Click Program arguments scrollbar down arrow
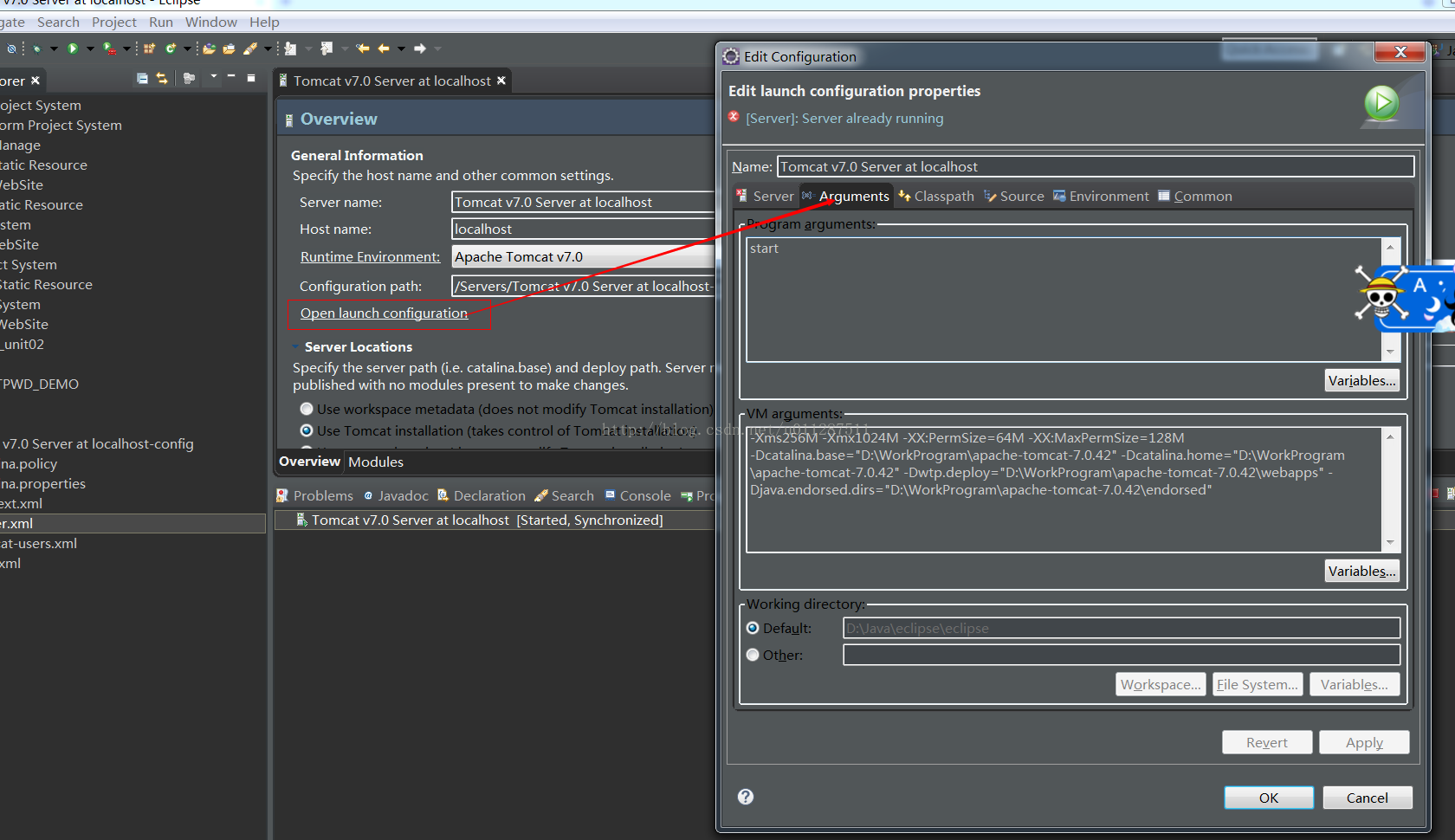Screen dimensions: 1455x840 pyautogui.click(x=1390, y=352)
